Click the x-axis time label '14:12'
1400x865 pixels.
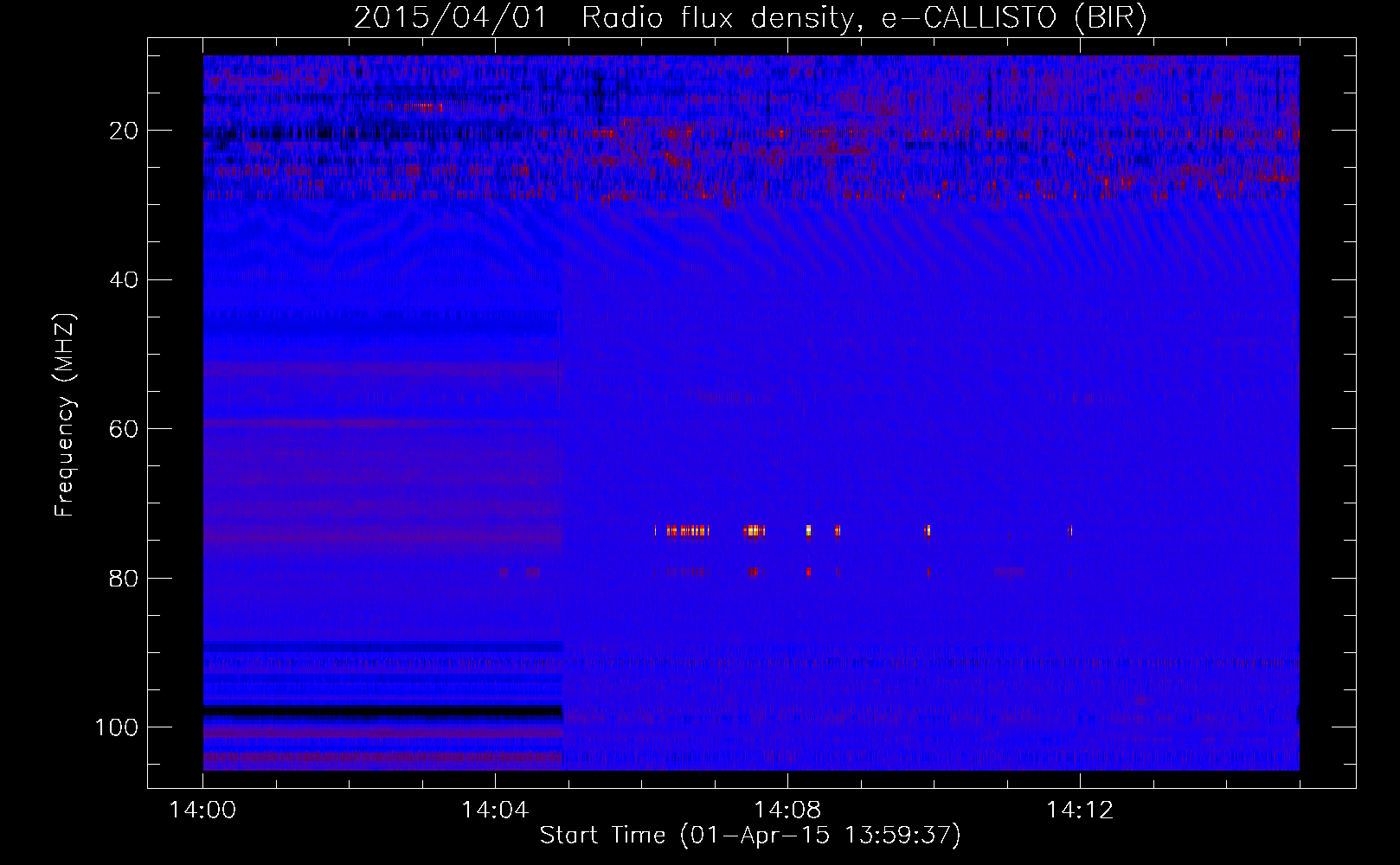1080,811
